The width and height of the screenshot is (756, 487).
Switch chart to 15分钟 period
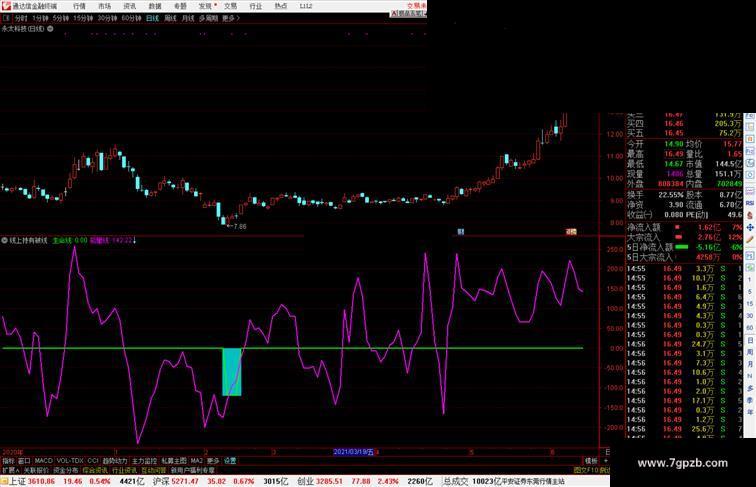(x=83, y=18)
